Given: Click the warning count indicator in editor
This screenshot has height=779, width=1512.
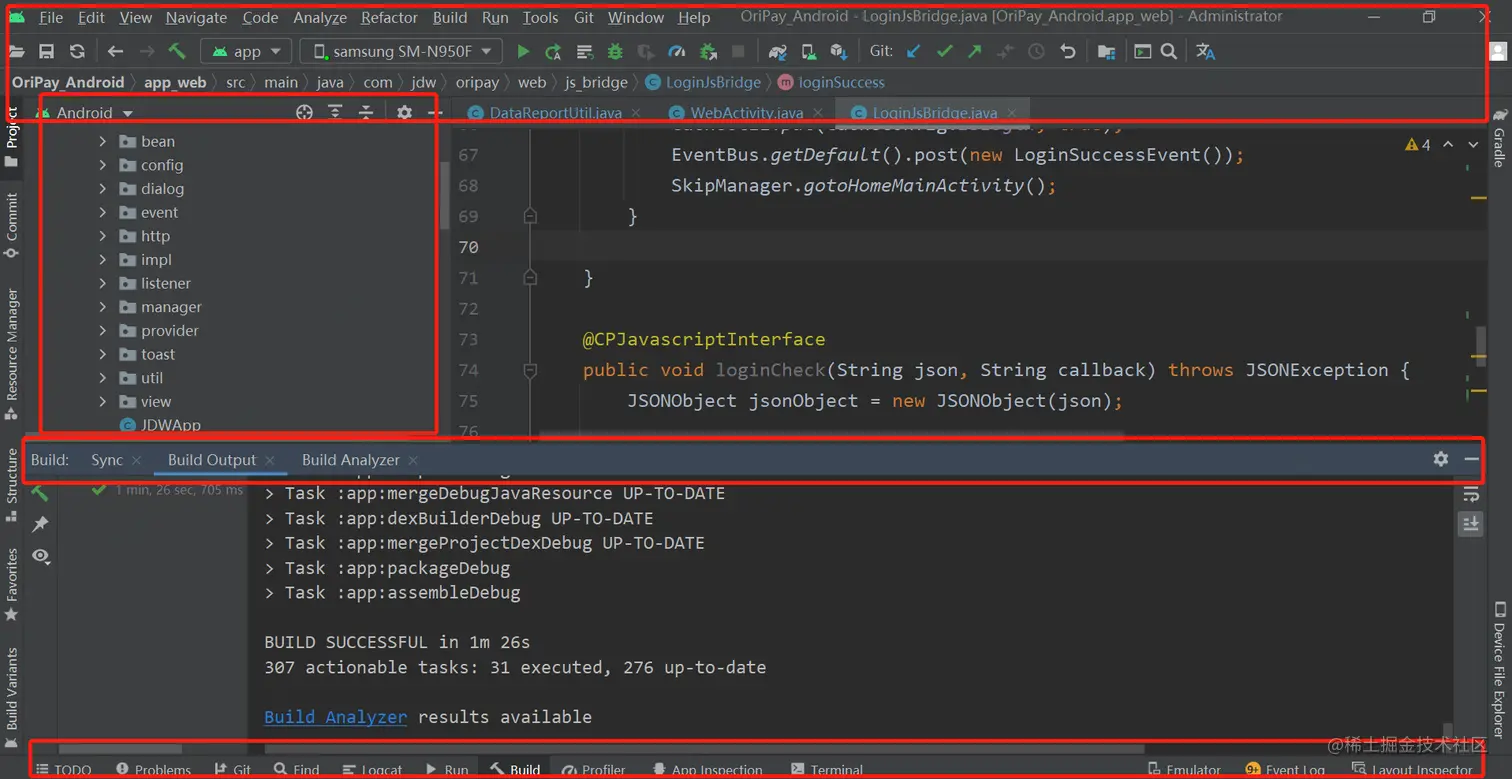Looking at the screenshot, I should click(1418, 145).
